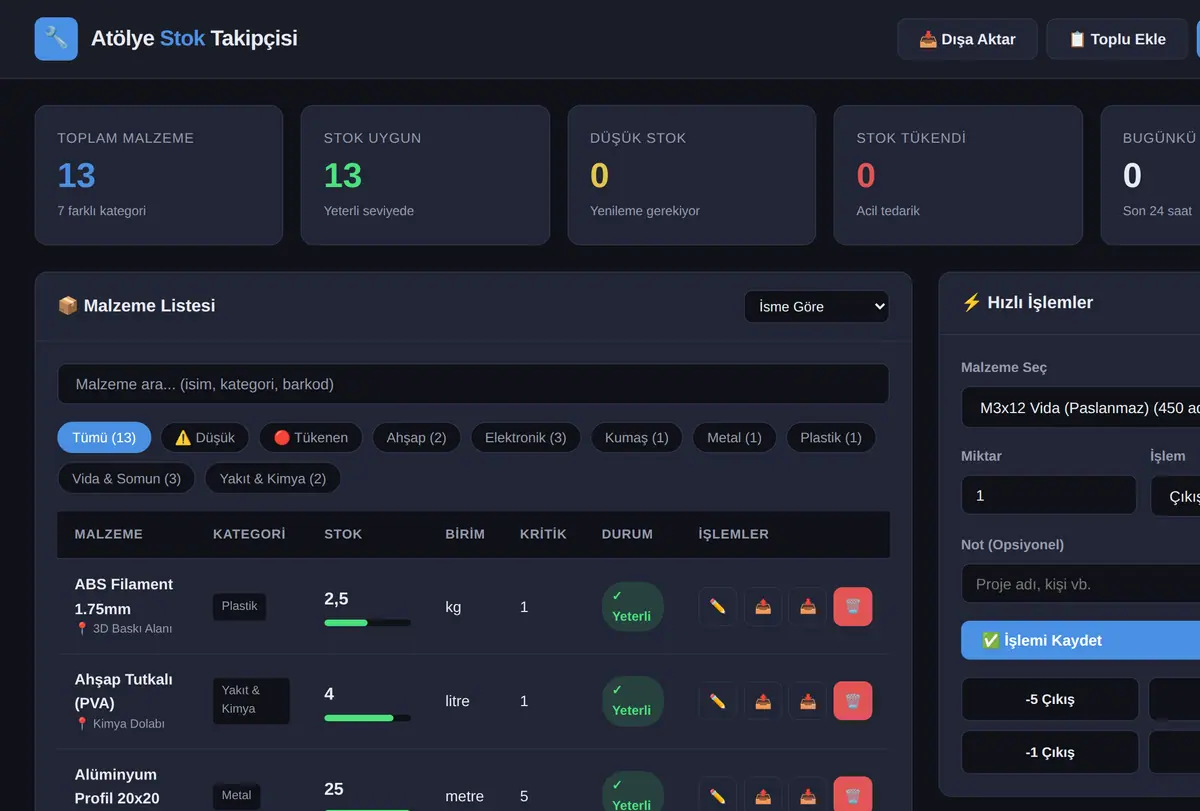Select the Elektronik (3) category chip
Screen dimensions: 1200x811
(x=525, y=437)
